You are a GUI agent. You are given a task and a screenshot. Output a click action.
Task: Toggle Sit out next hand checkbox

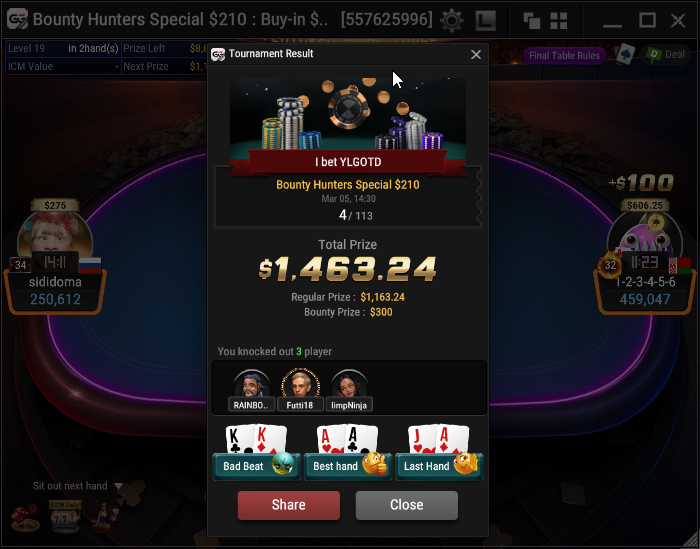tap(21, 486)
